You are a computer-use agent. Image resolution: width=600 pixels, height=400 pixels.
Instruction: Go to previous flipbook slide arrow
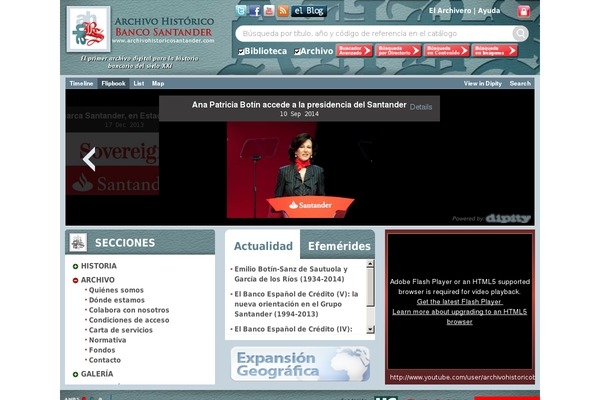click(x=89, y=159)
